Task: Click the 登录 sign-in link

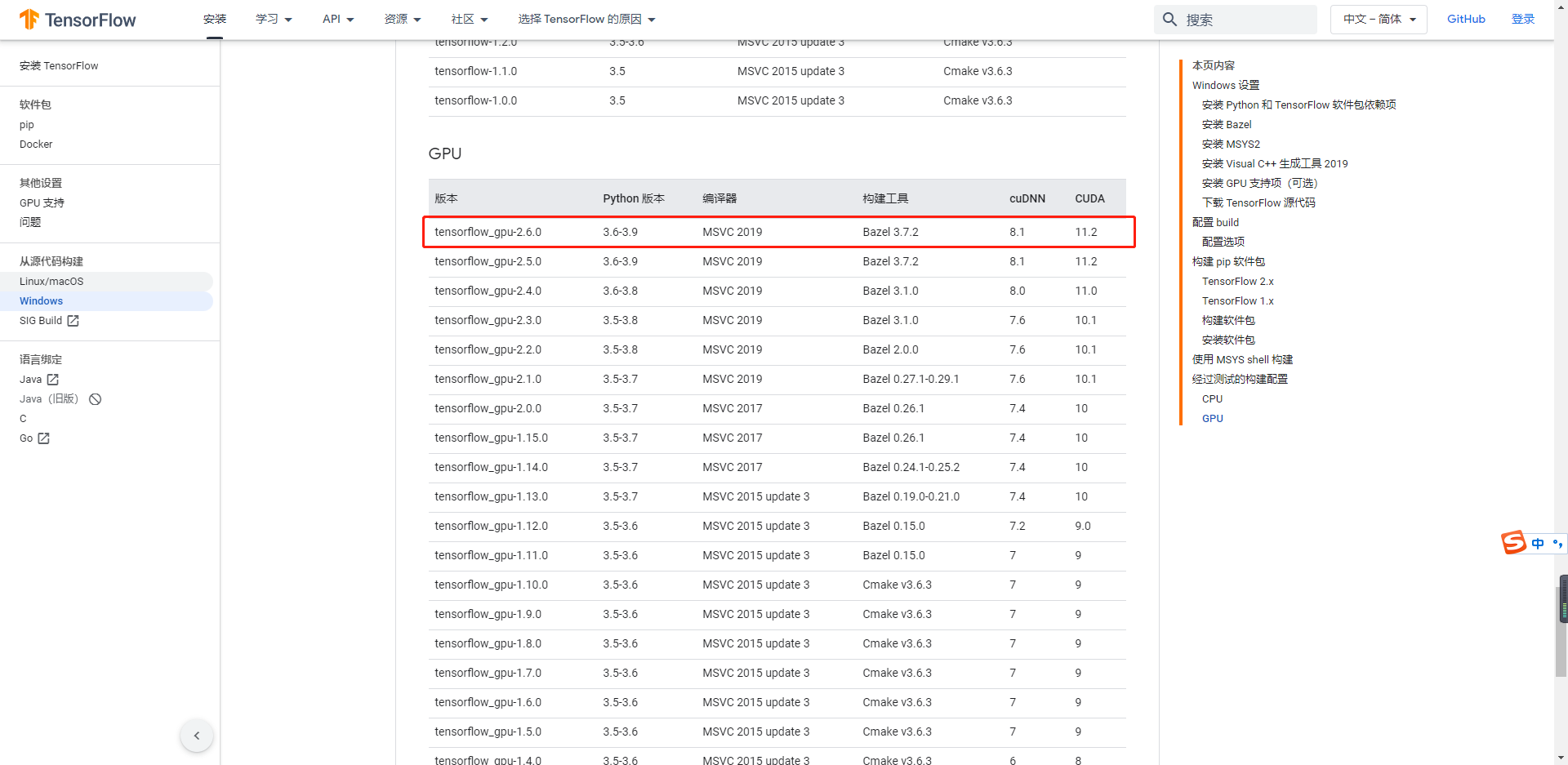Action: coord(1523,19)
